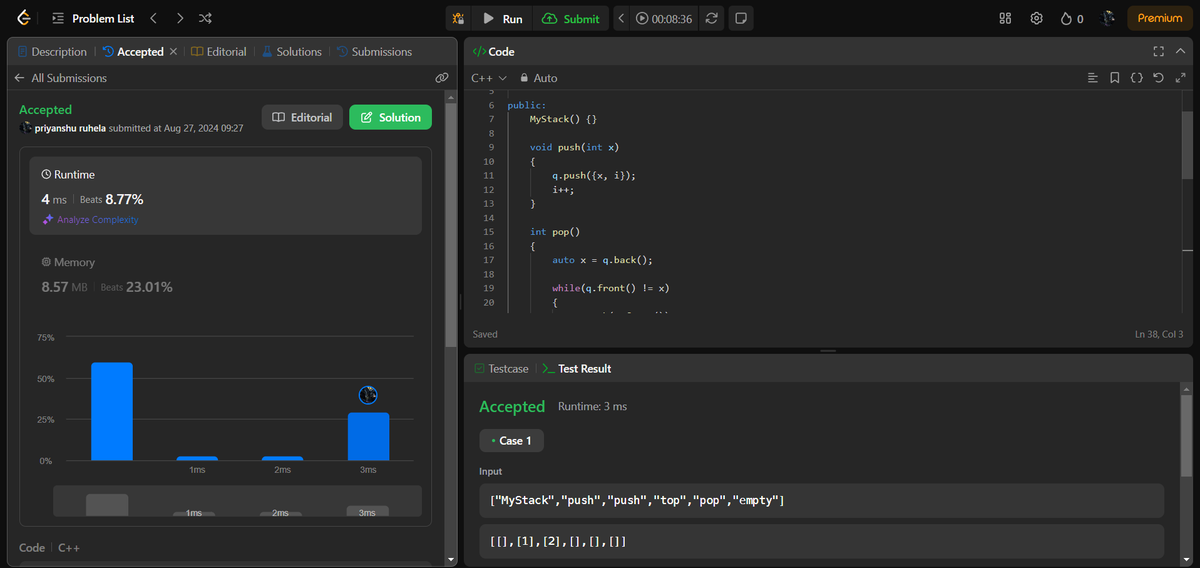Open the notes sticky icon

click(x=741, y=18)
